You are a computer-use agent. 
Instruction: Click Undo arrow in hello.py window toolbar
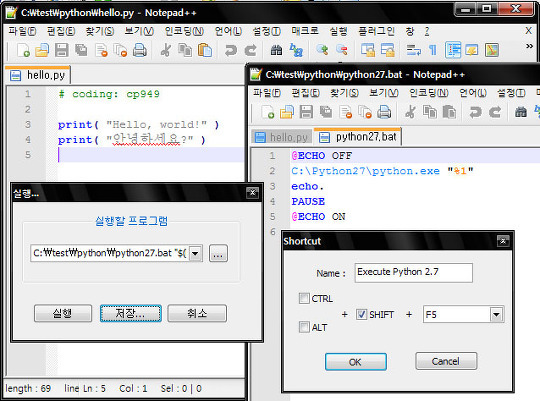pos(230,50)
